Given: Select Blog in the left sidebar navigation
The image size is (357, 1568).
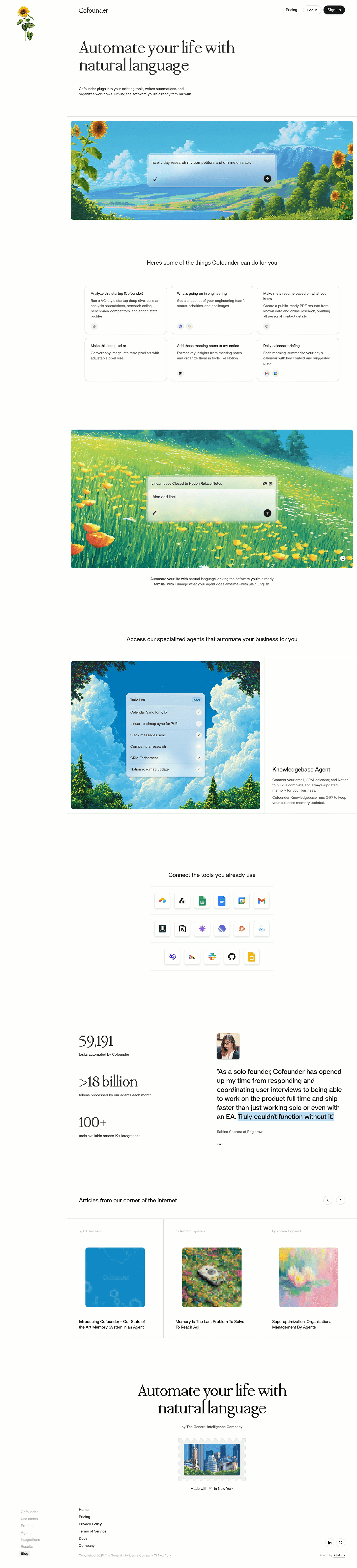Looking at the screenshot, I should click(x=24, y=1553).
